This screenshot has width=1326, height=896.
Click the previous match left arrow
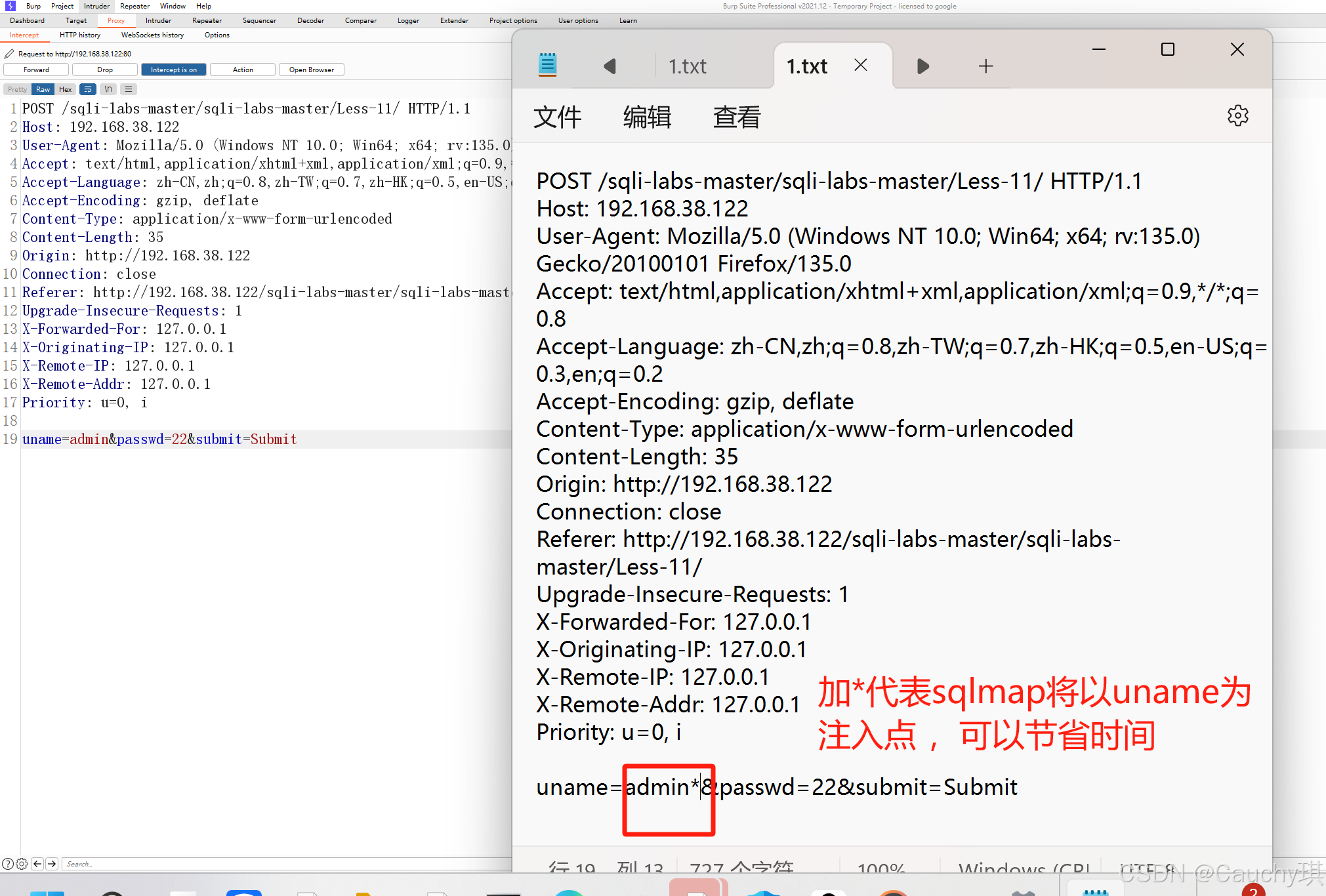[37, 864]
